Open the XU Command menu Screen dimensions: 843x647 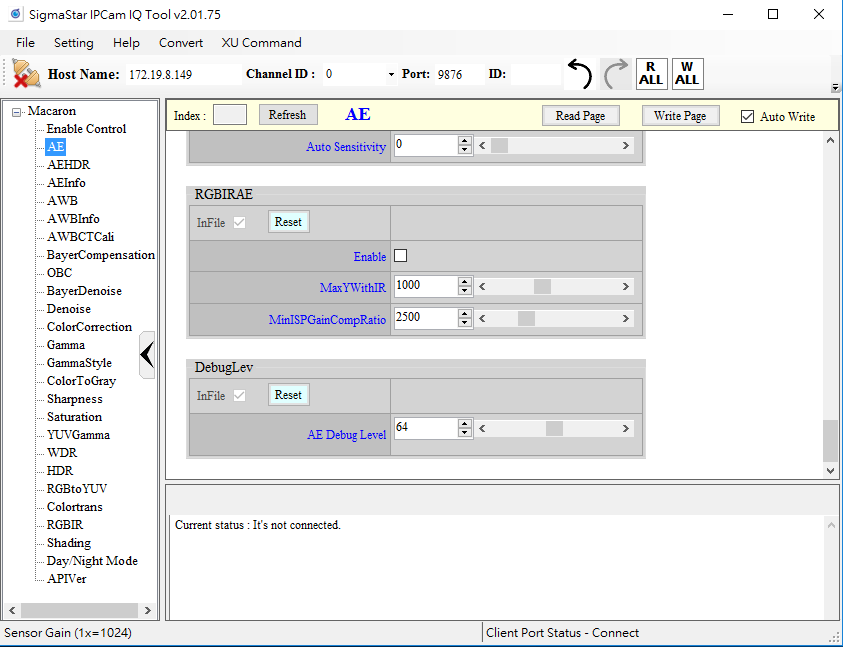coord(261,43)
